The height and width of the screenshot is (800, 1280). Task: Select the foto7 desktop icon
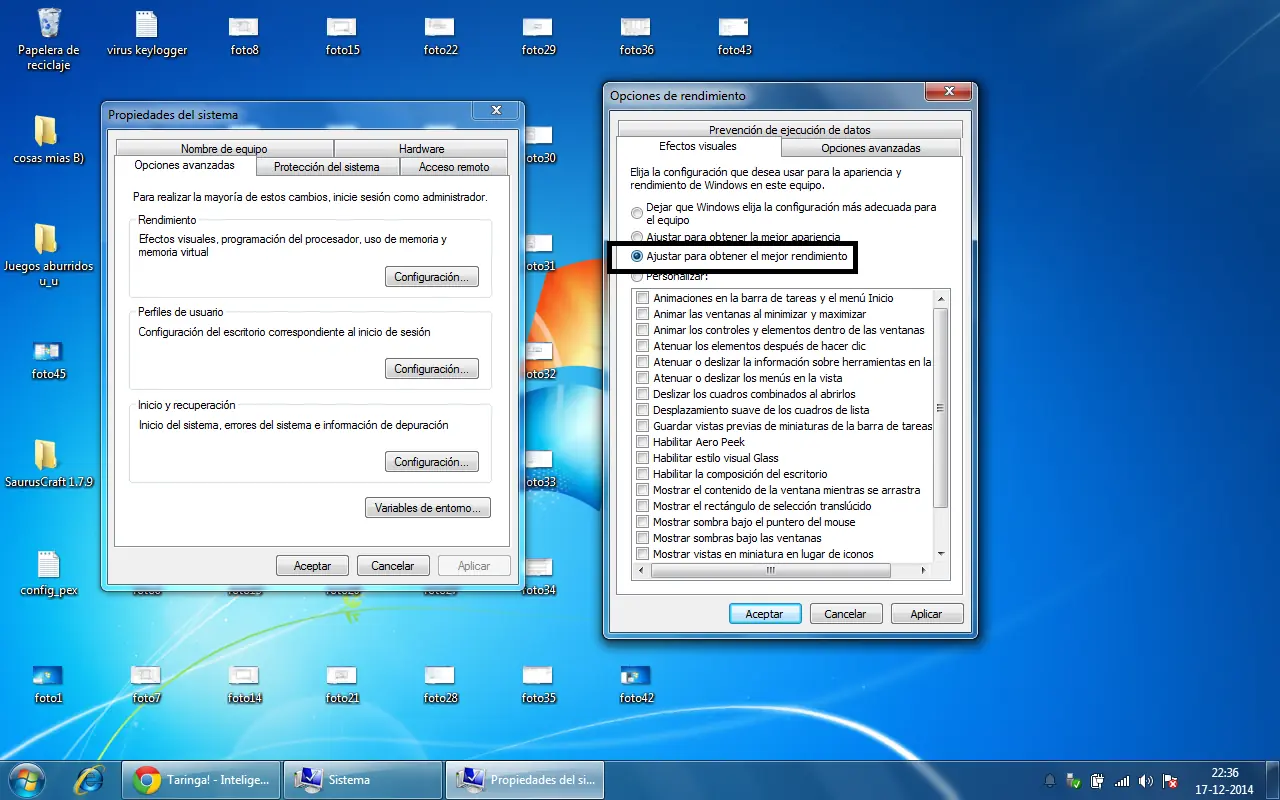(146, 684)
